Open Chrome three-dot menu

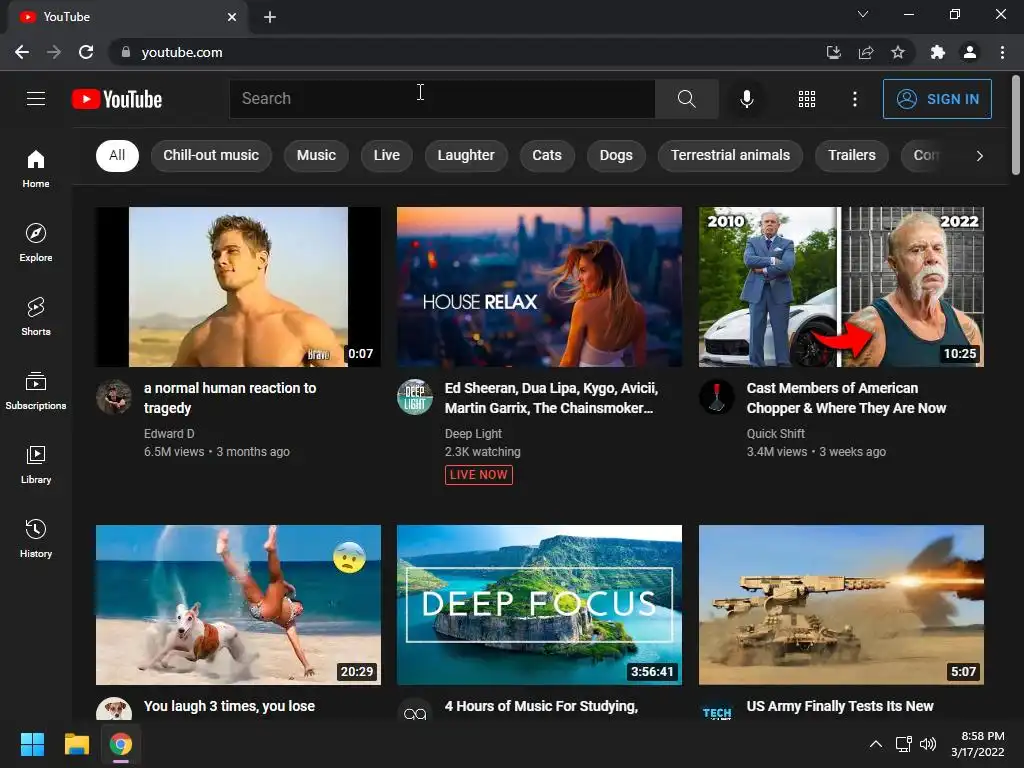[1002, 52]
